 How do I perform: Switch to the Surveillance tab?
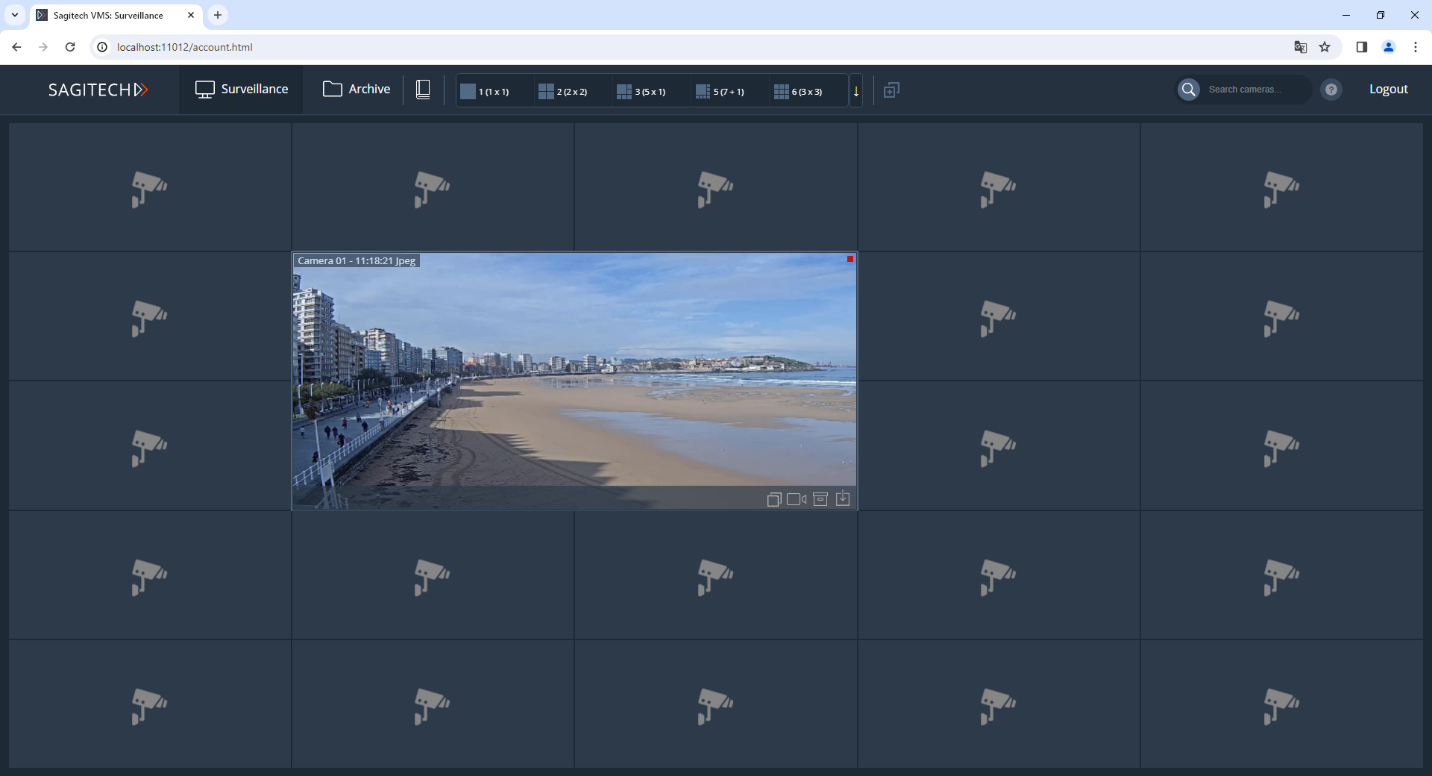(x=242, y=90)
